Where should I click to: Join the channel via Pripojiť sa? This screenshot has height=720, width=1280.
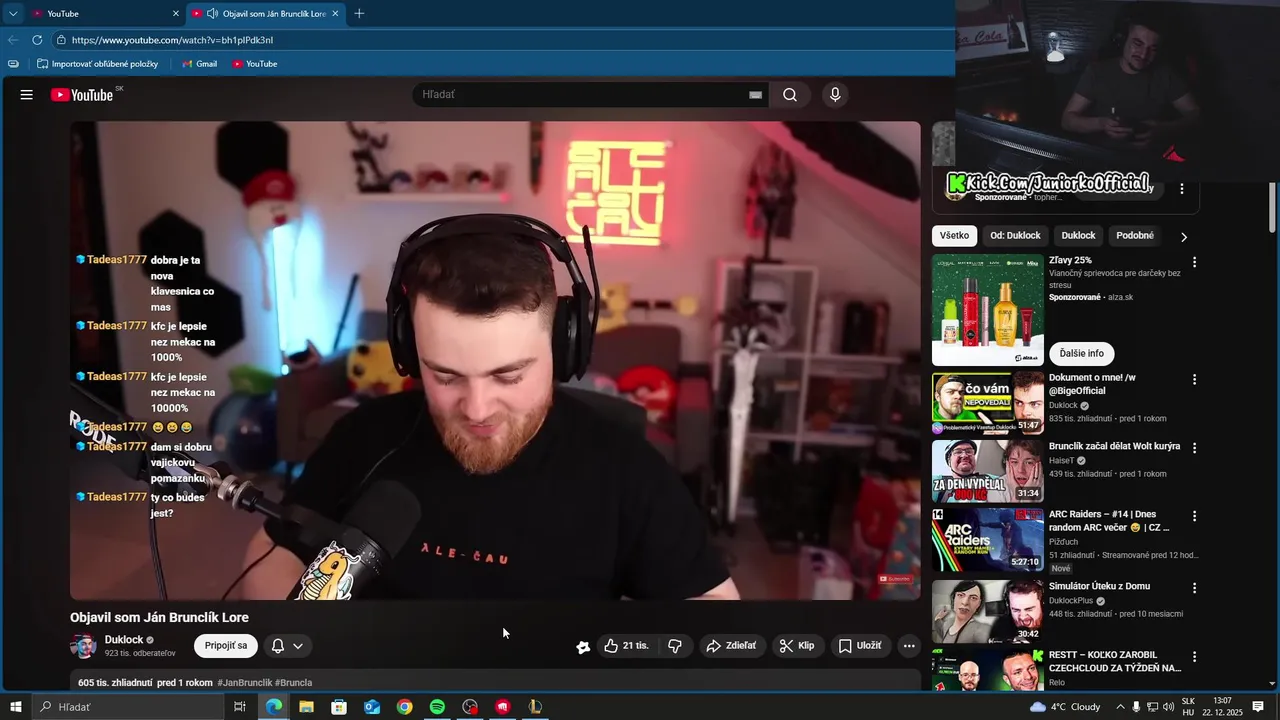pyautogui.click(x=226, y=646)
